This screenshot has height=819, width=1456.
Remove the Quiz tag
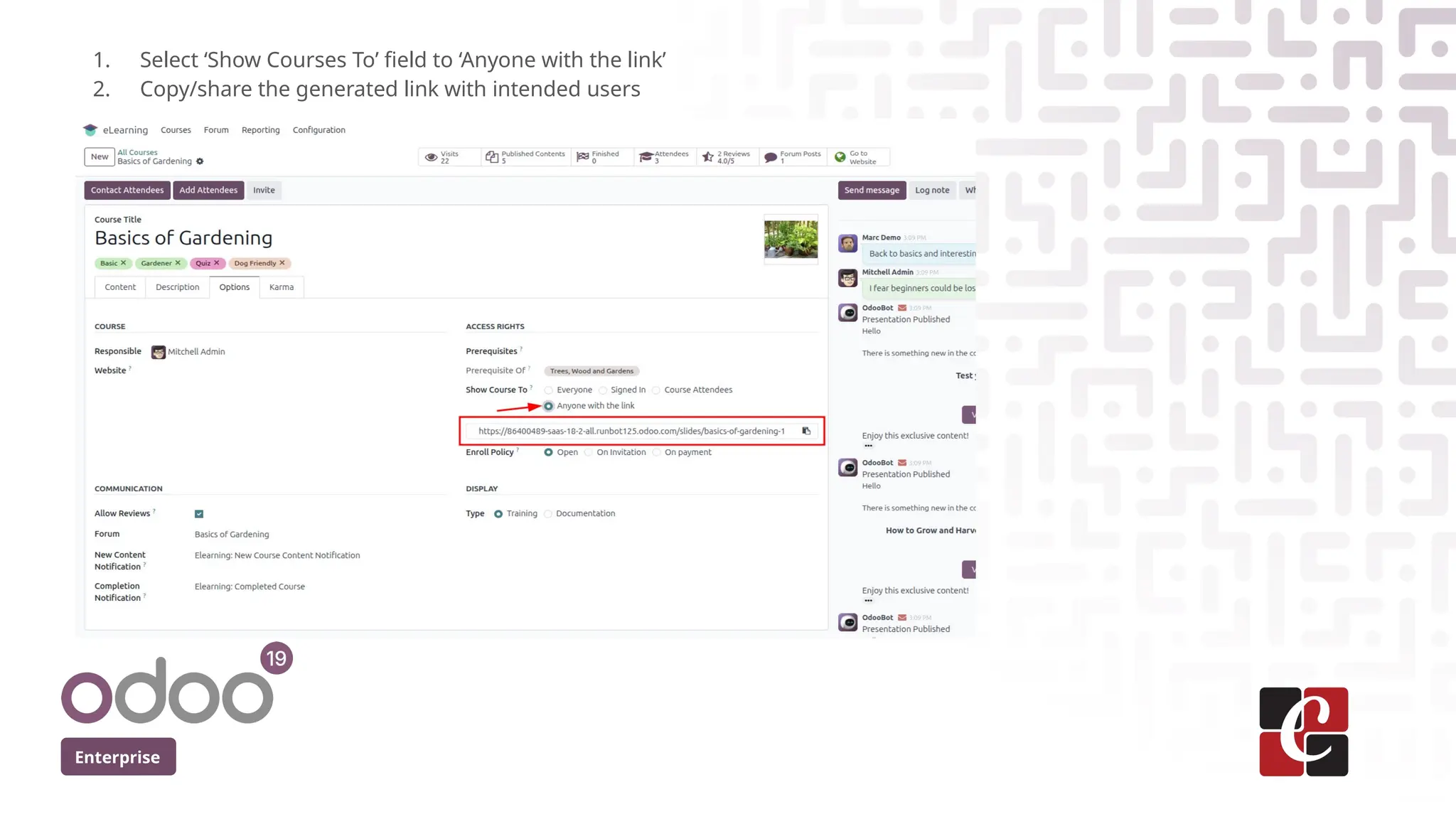tap(217, 263)
